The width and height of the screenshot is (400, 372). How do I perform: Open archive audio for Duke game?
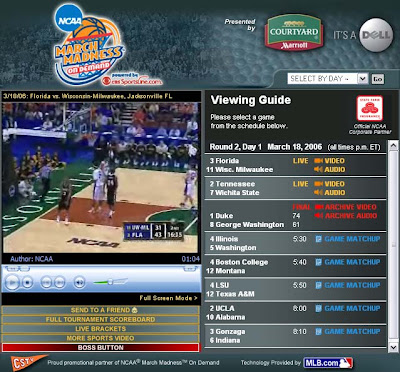pyautogui.click(x=345, y=216)
